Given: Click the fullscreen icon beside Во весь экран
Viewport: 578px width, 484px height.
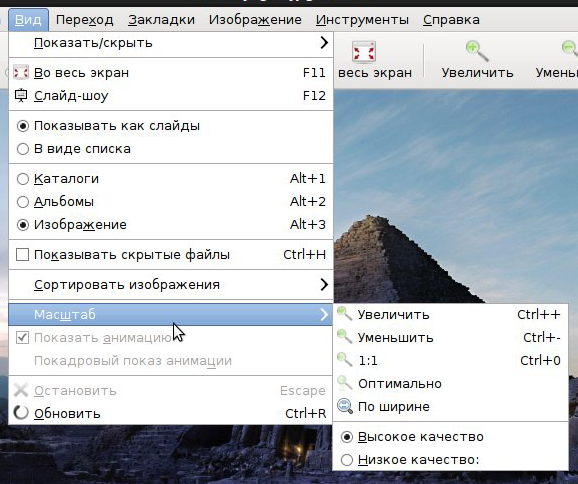Looking at the screenshot, I should pyautogui.click(x=21, y=72).
